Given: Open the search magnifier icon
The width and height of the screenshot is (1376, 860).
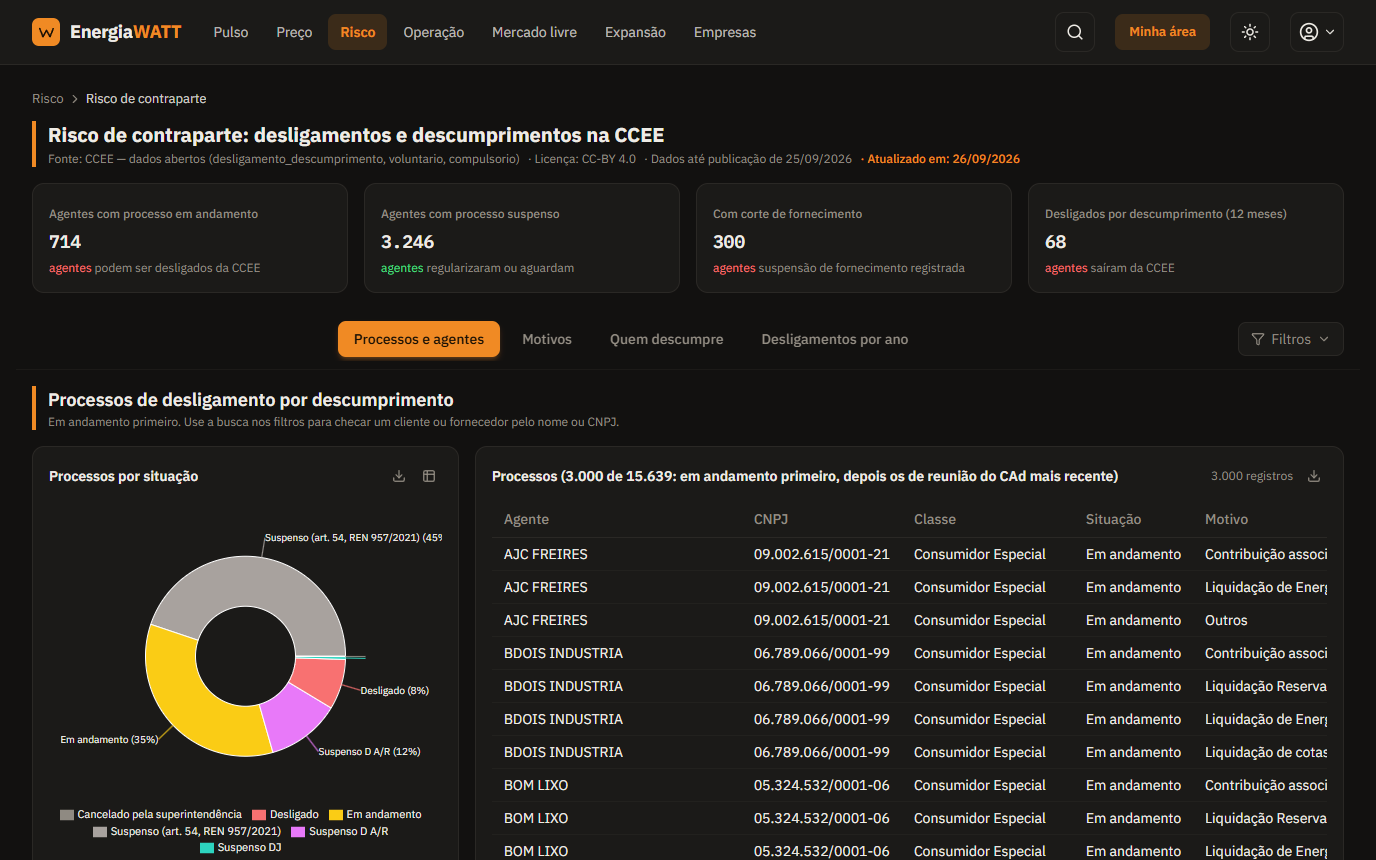Looking at the screenshot, I should coord(1075,32).
